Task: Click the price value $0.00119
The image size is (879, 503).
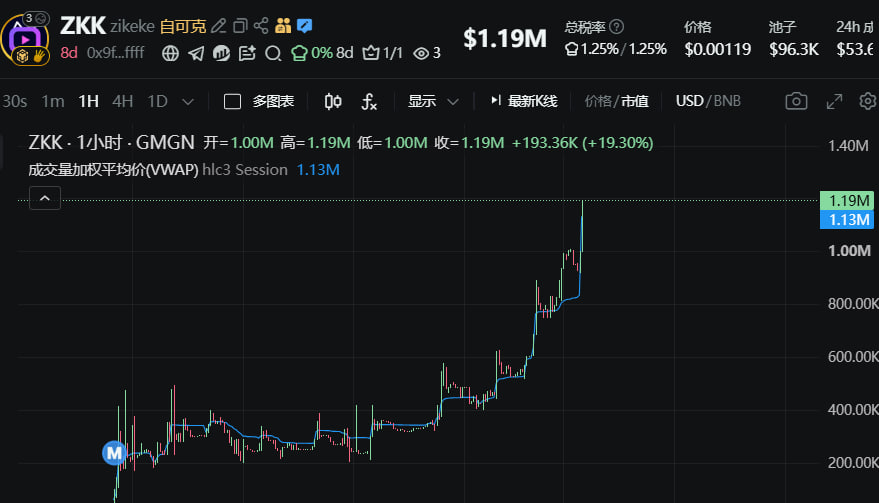Action: pos(718,49)
